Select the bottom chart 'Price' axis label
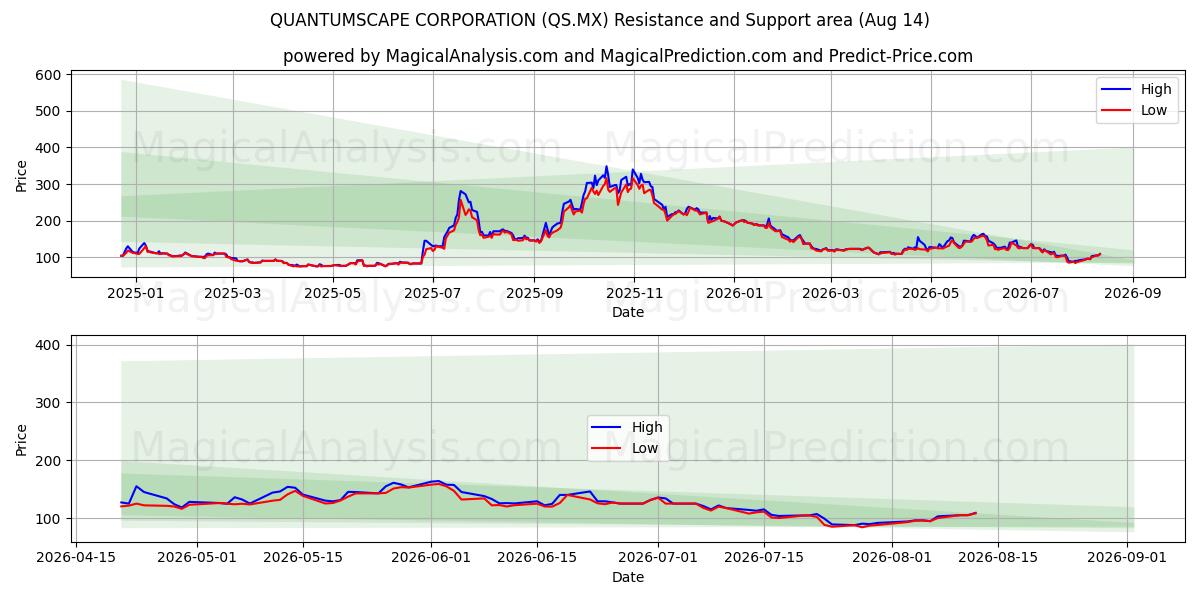 (x=22, y=440)
